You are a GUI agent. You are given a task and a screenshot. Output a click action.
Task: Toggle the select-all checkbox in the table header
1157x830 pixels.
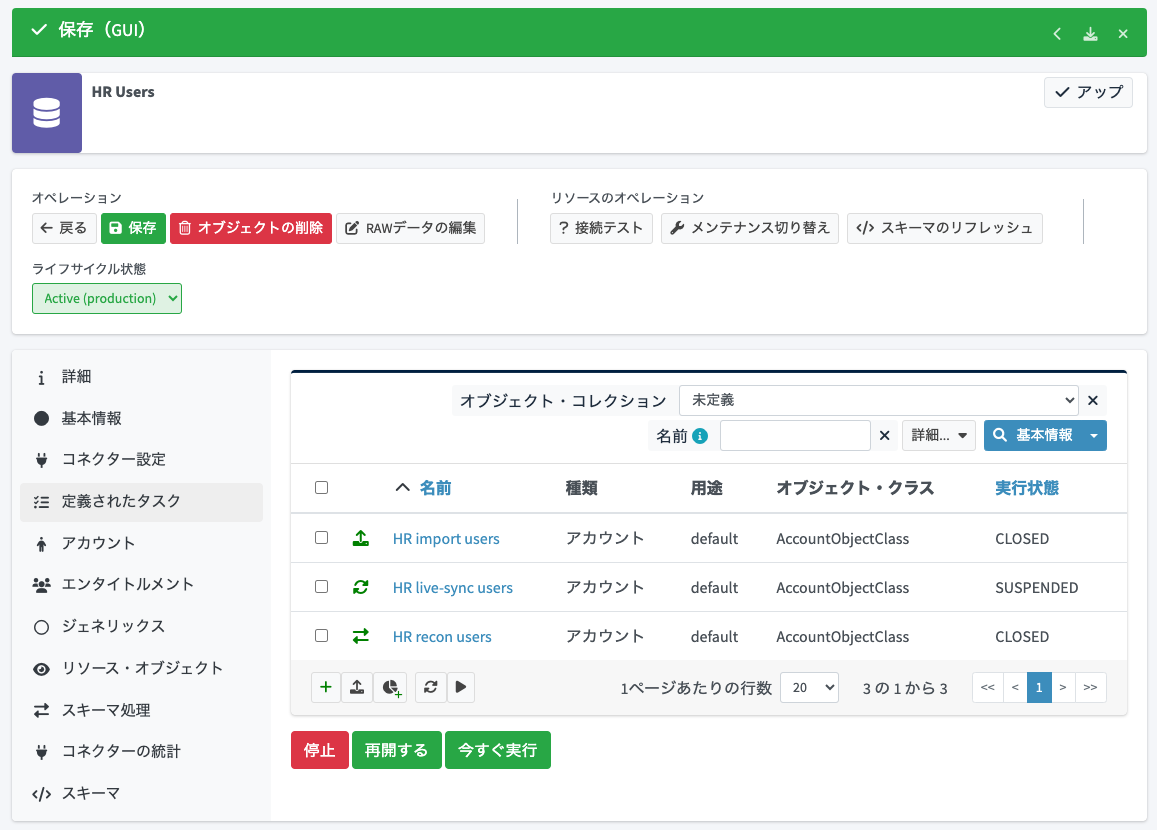321,488
